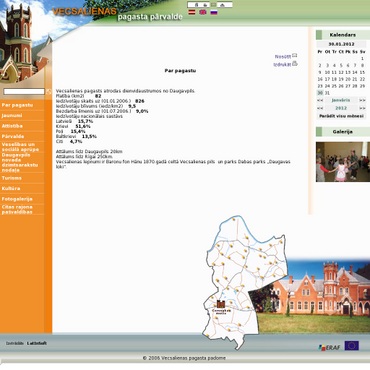Click the Janvāris month label in calendar

click(x=341, y=100)
